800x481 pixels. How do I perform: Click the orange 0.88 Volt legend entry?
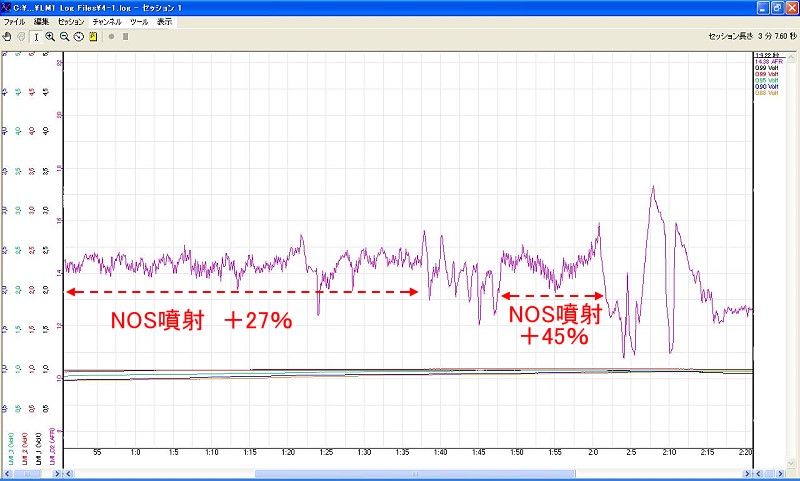766,93
